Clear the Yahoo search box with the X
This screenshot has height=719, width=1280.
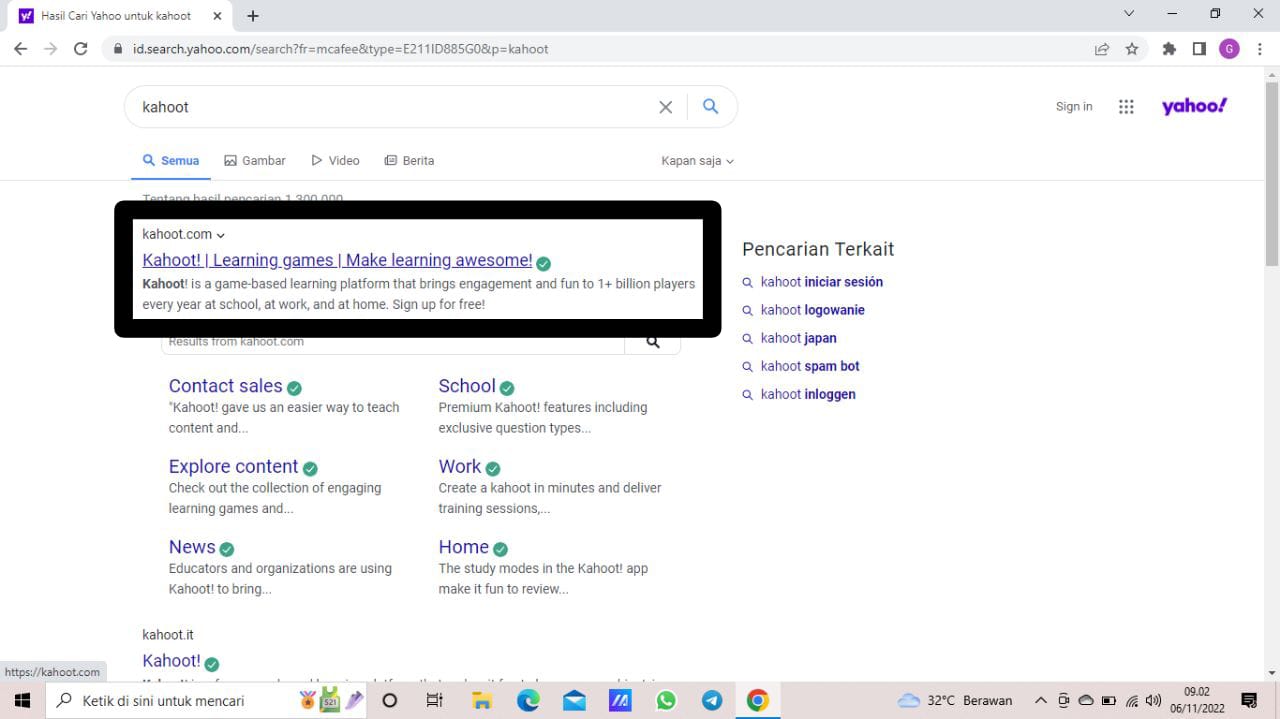click(665, 107)
